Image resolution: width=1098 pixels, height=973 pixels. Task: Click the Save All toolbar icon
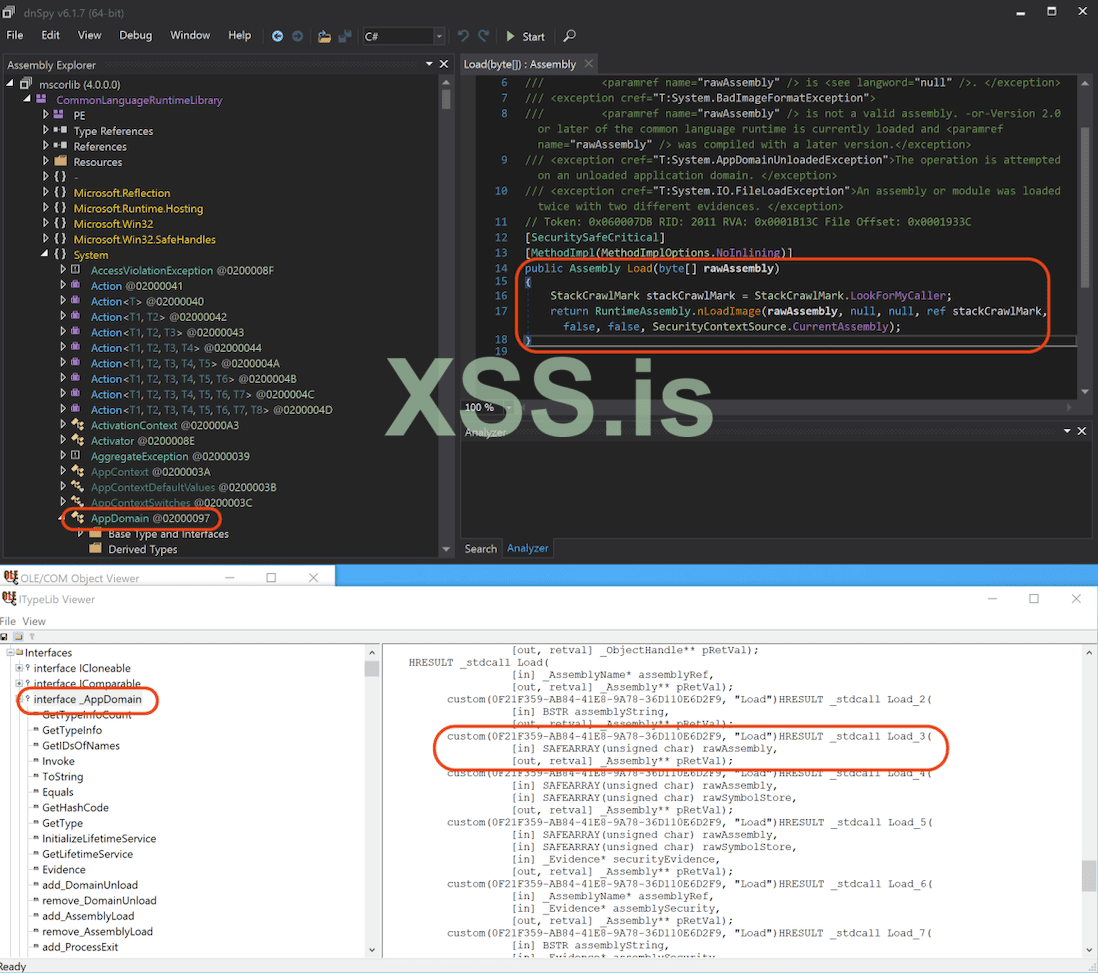point(345,36)
